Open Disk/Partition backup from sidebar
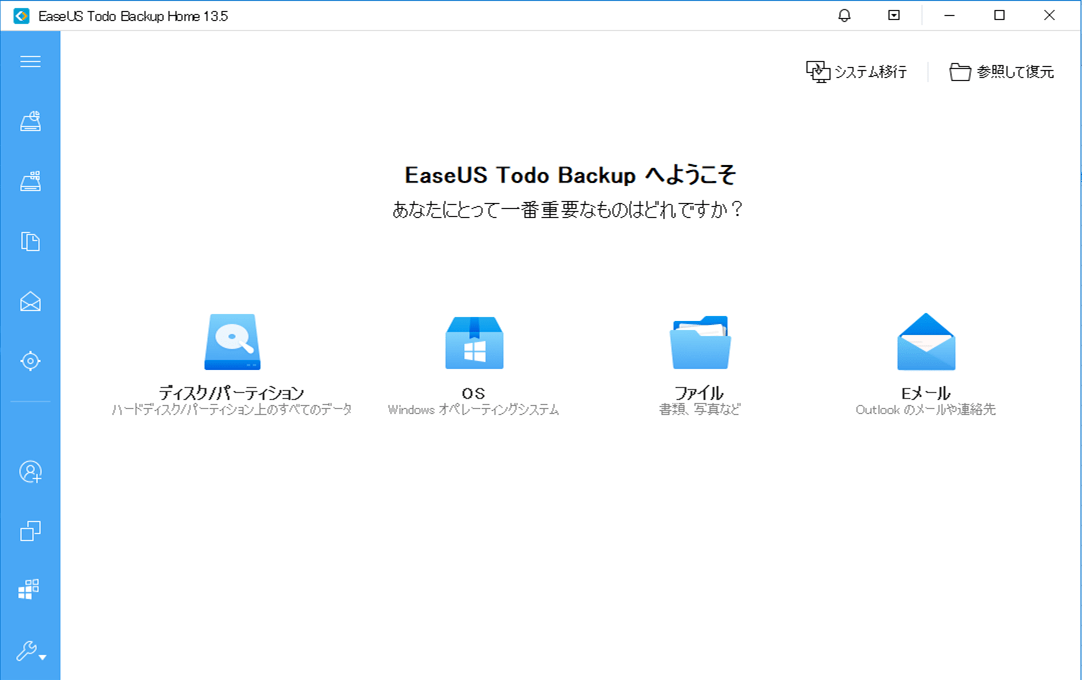 coord(30,122)
